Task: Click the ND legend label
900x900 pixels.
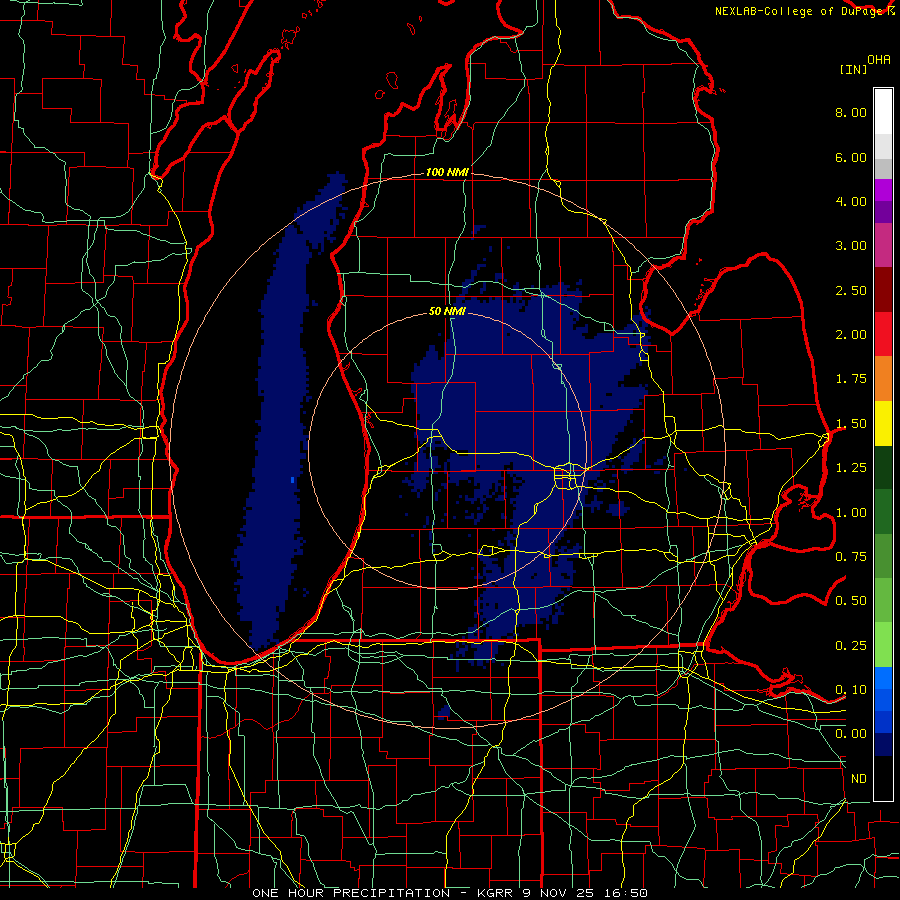Action: [859, 779]
